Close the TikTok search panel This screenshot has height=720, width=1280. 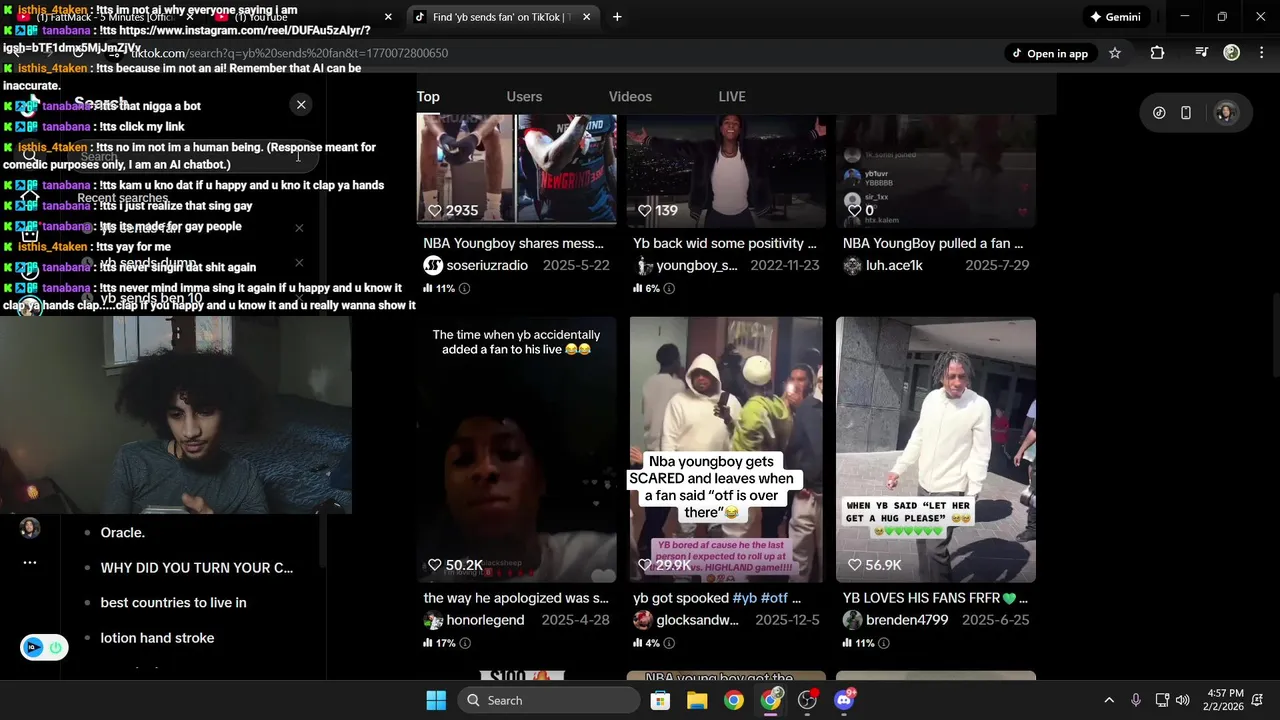301,105
